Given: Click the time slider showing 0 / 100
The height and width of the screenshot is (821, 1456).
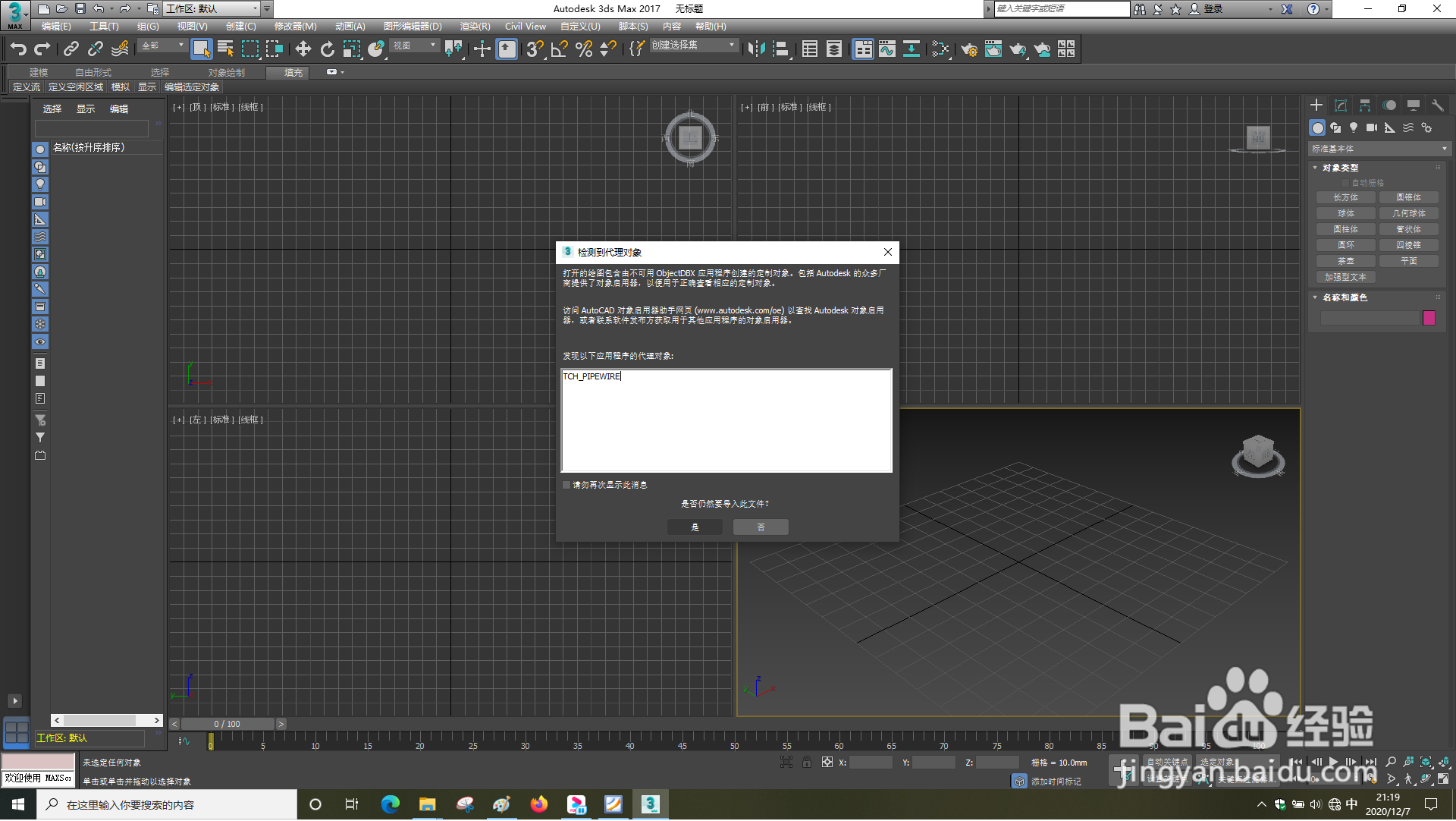Looking at the screenshot, I should click(227, 725).
